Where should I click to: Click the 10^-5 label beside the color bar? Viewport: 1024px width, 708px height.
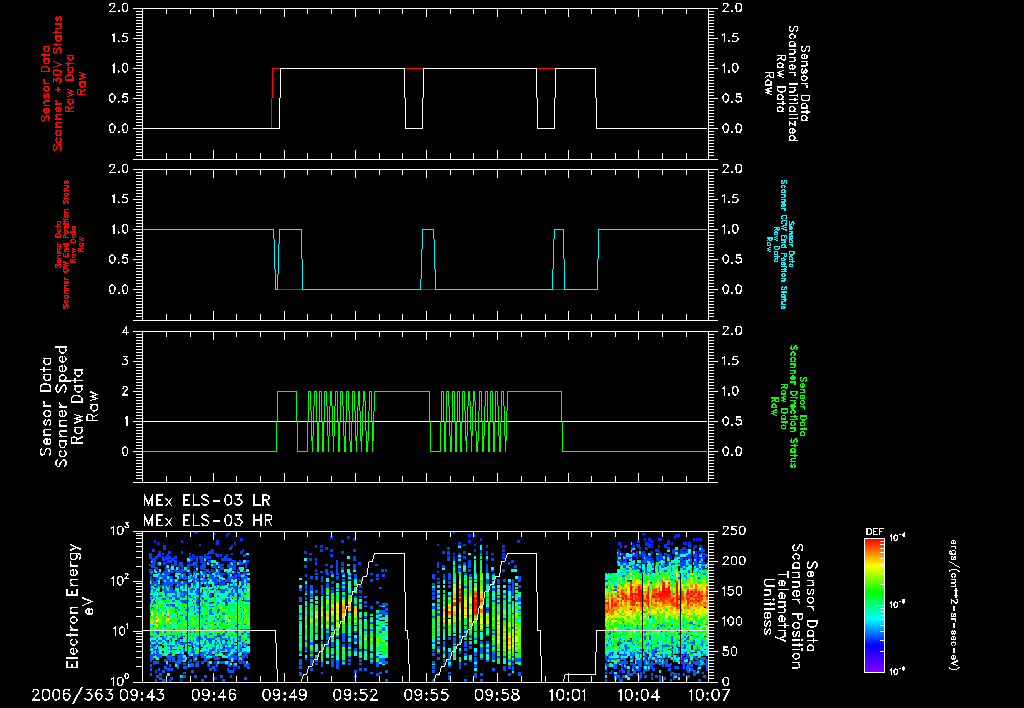coord(897,604)
